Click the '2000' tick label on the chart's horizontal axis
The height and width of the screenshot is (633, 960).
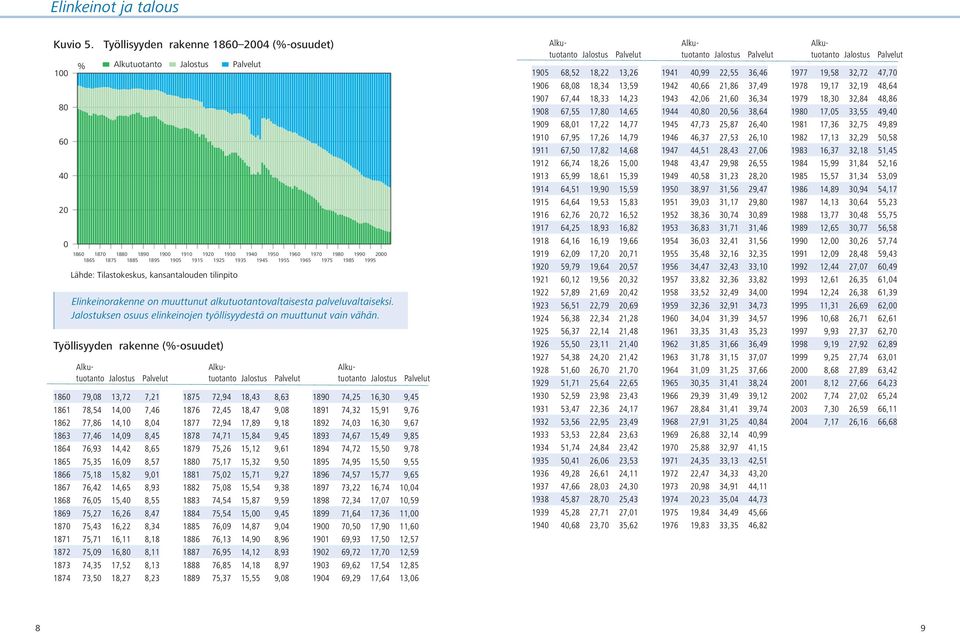381,254
